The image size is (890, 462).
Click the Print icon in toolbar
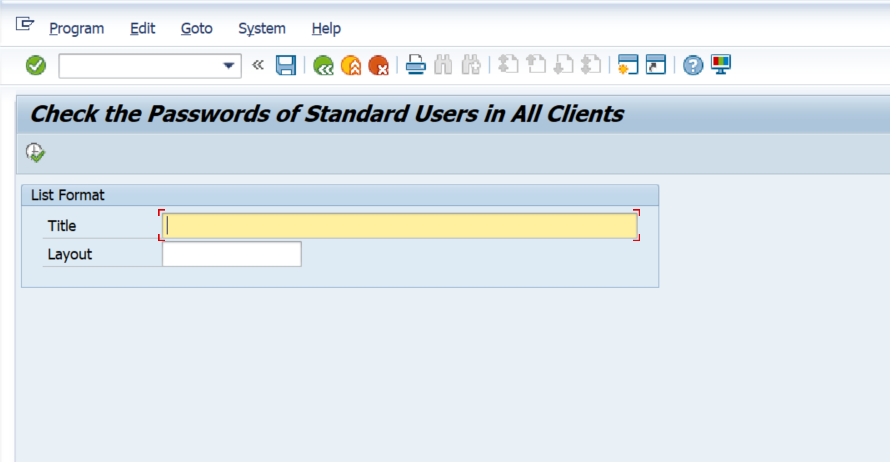(416, 66)
